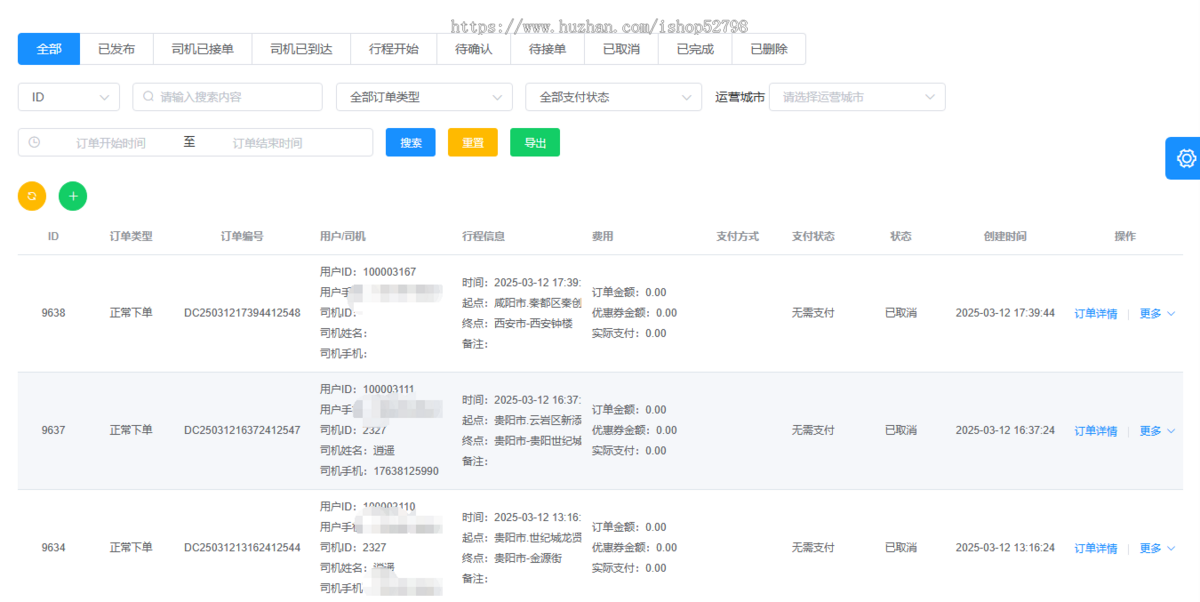This screenshot has width=1200, height=602.
Task: Switch to the 已取消 tab
Action: 621,48
